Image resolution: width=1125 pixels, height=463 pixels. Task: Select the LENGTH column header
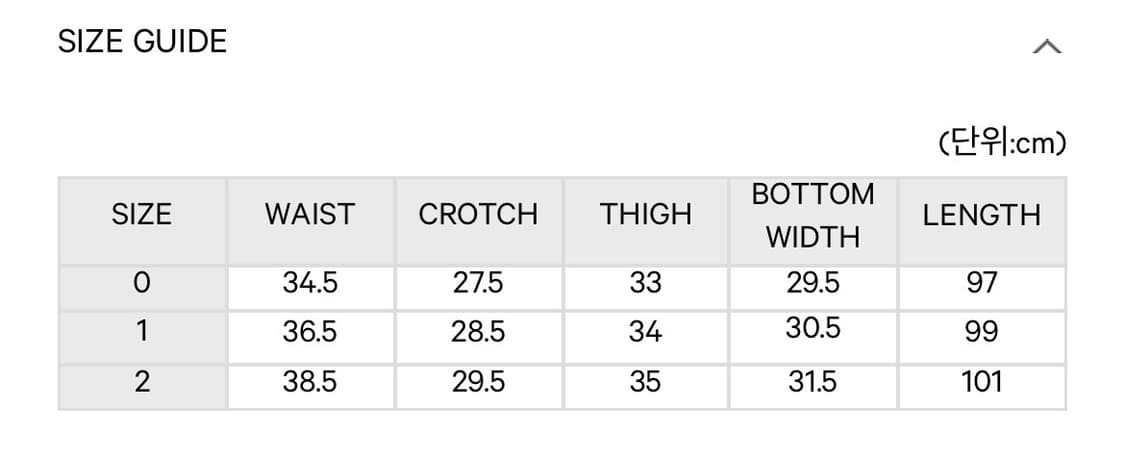[981, 215]
